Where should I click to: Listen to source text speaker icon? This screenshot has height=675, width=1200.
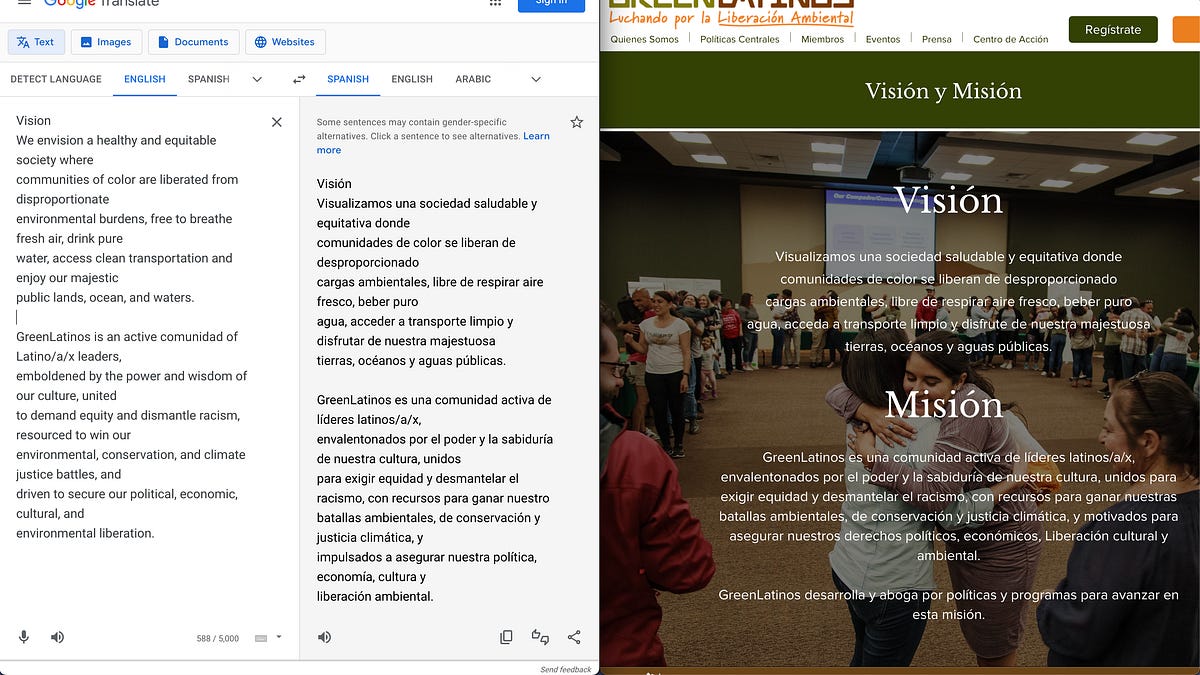pos(58,637)
